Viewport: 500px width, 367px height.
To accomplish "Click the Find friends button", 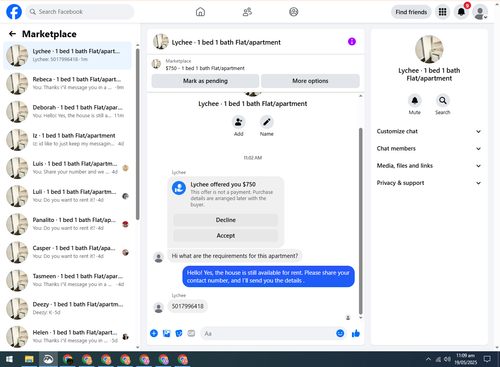I will point(411,12).
